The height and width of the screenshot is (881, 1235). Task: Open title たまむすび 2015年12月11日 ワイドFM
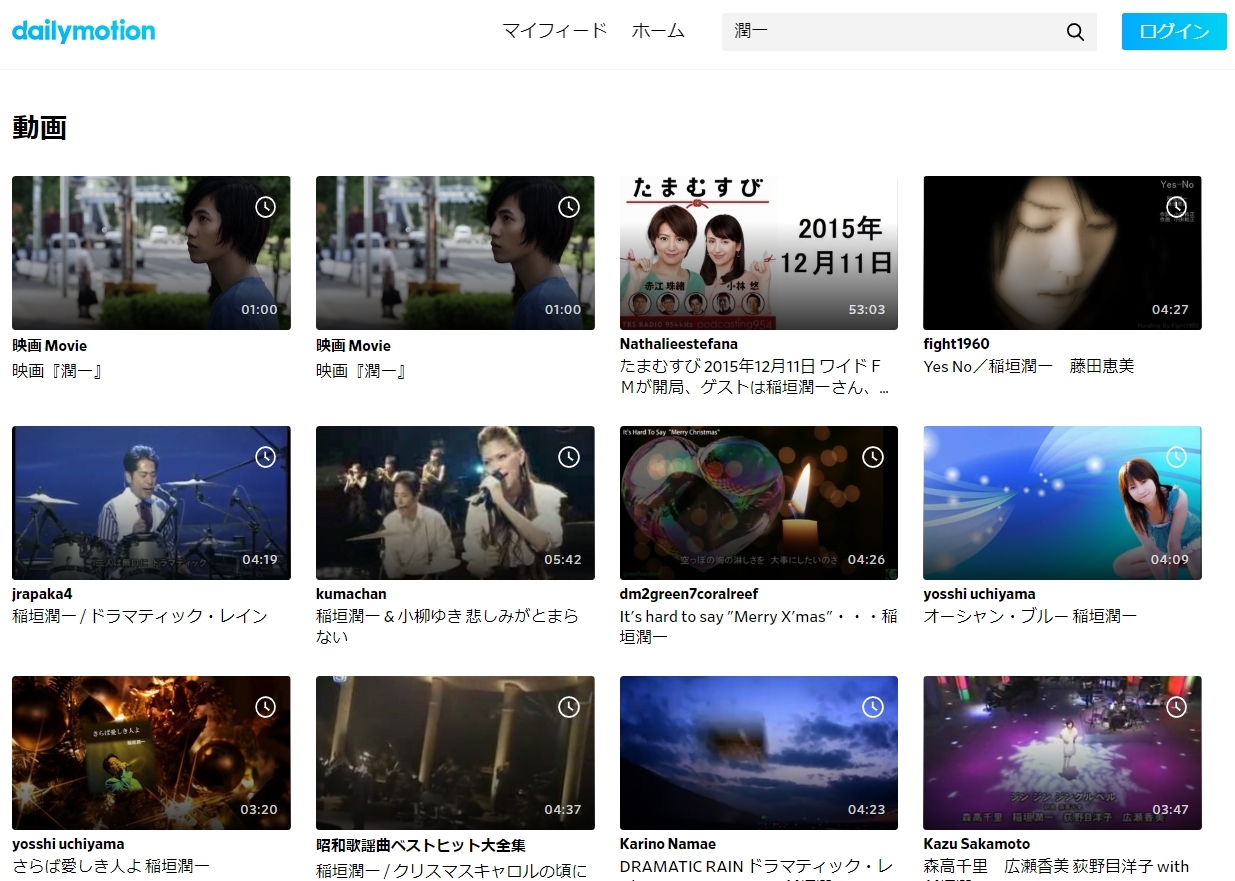coord(755,377)
